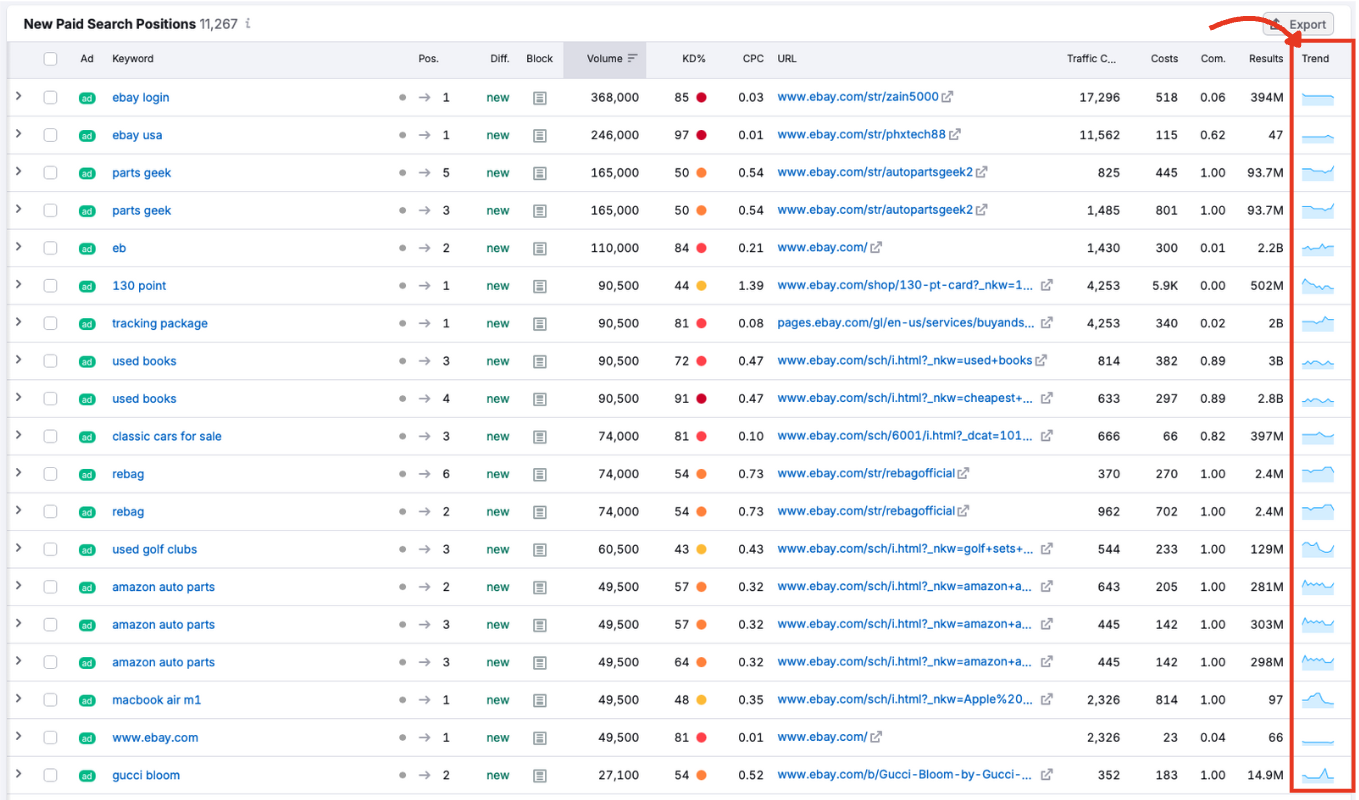
Task: Click the ad badge beside macbook air m1
Action: [x=87, y=699]
